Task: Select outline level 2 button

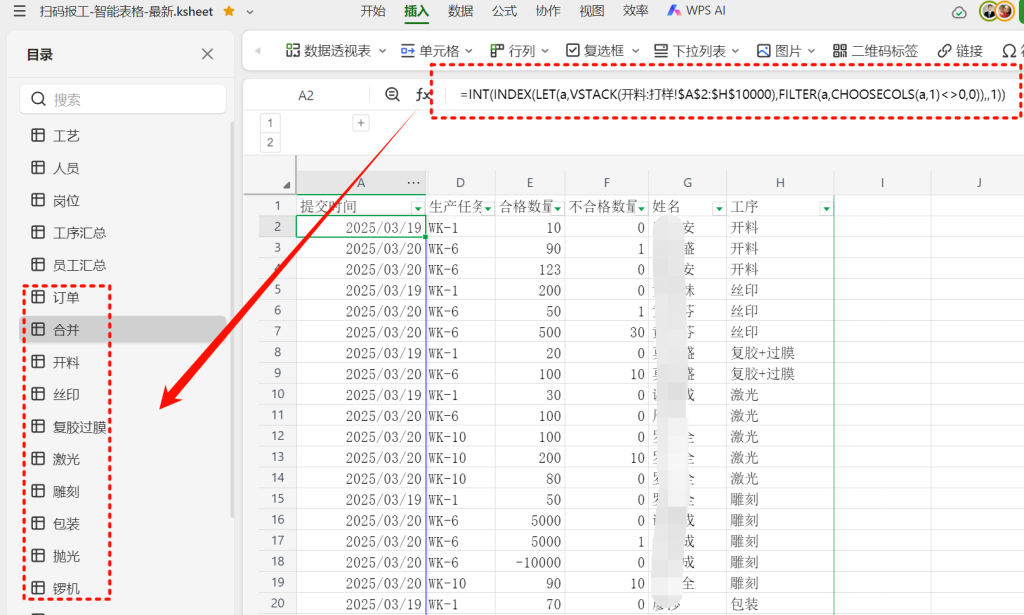Action: (x=270, y=142)
